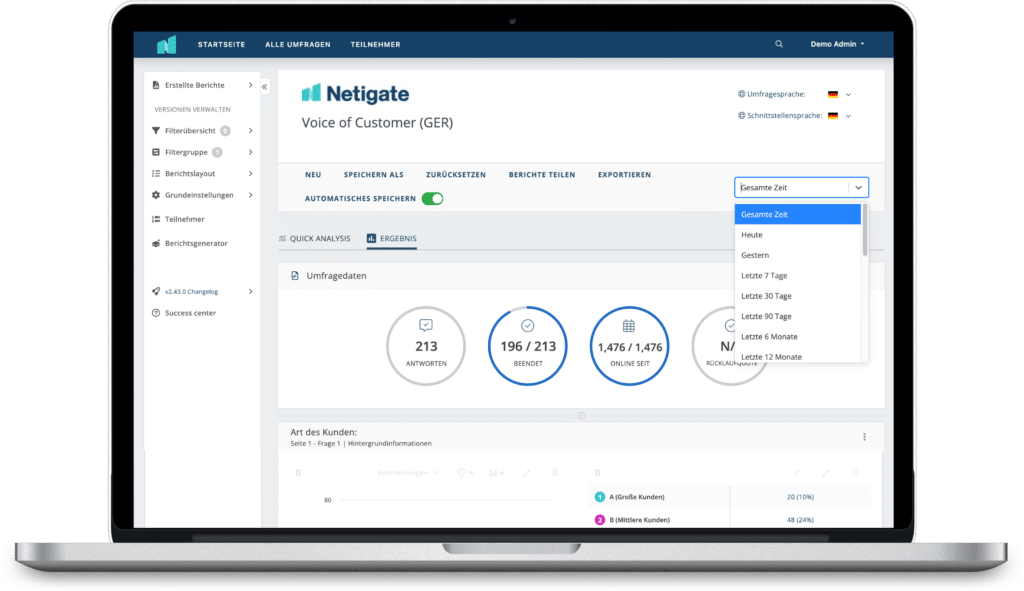Click the Grundeinstellungen gear icon
1024x591 pixels.
155,195
